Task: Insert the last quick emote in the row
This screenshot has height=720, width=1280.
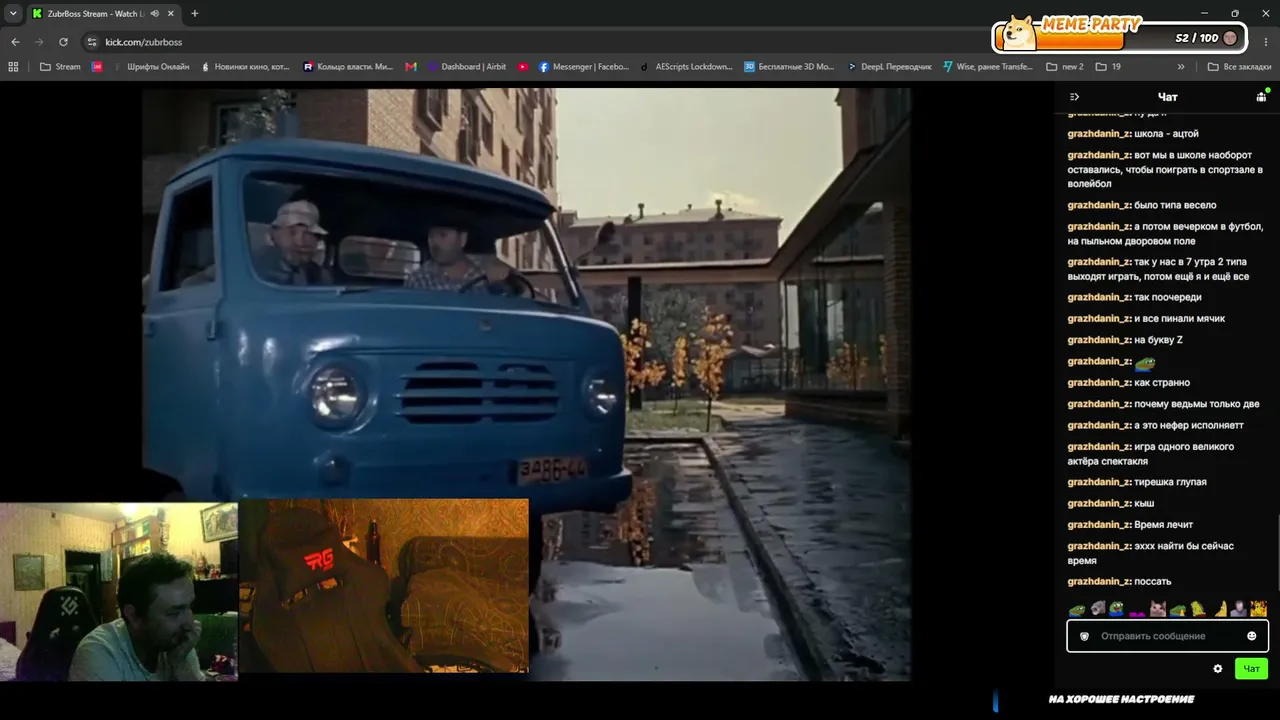Action: pyautogui.click(x=1258, y=609)
